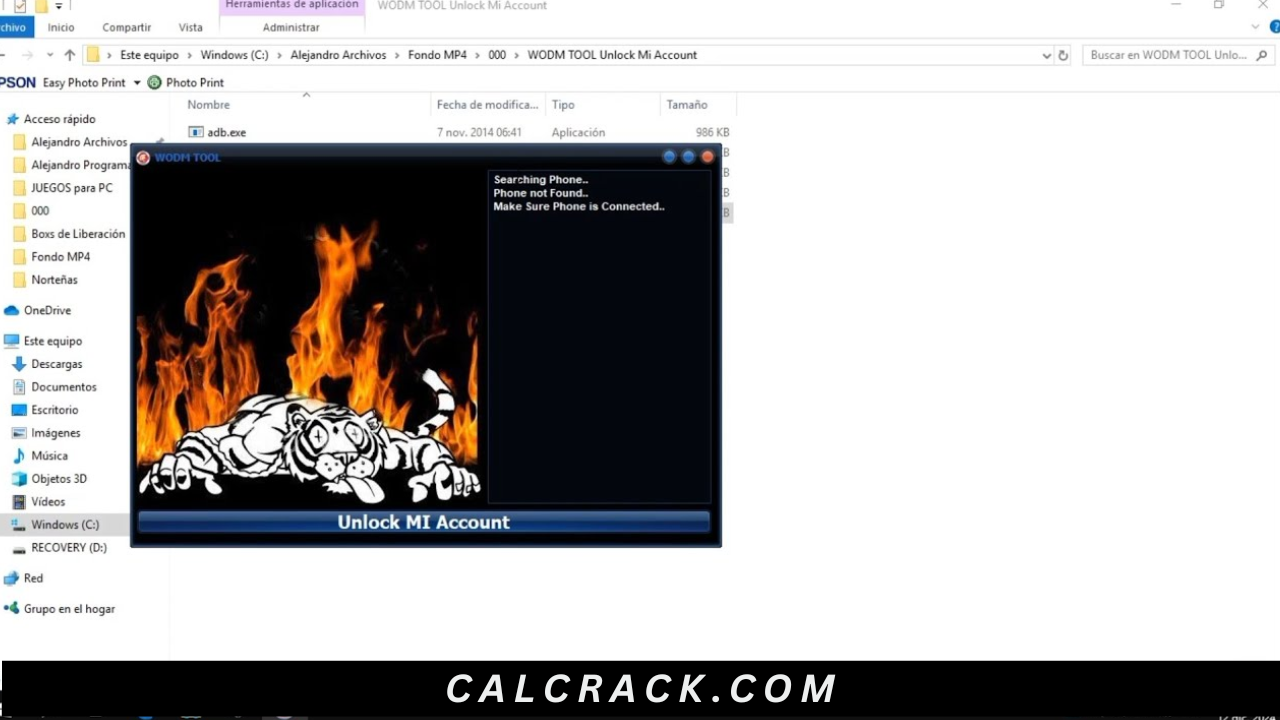
Task: Click the back arrow in Explorer
Action: pos(4,55)
